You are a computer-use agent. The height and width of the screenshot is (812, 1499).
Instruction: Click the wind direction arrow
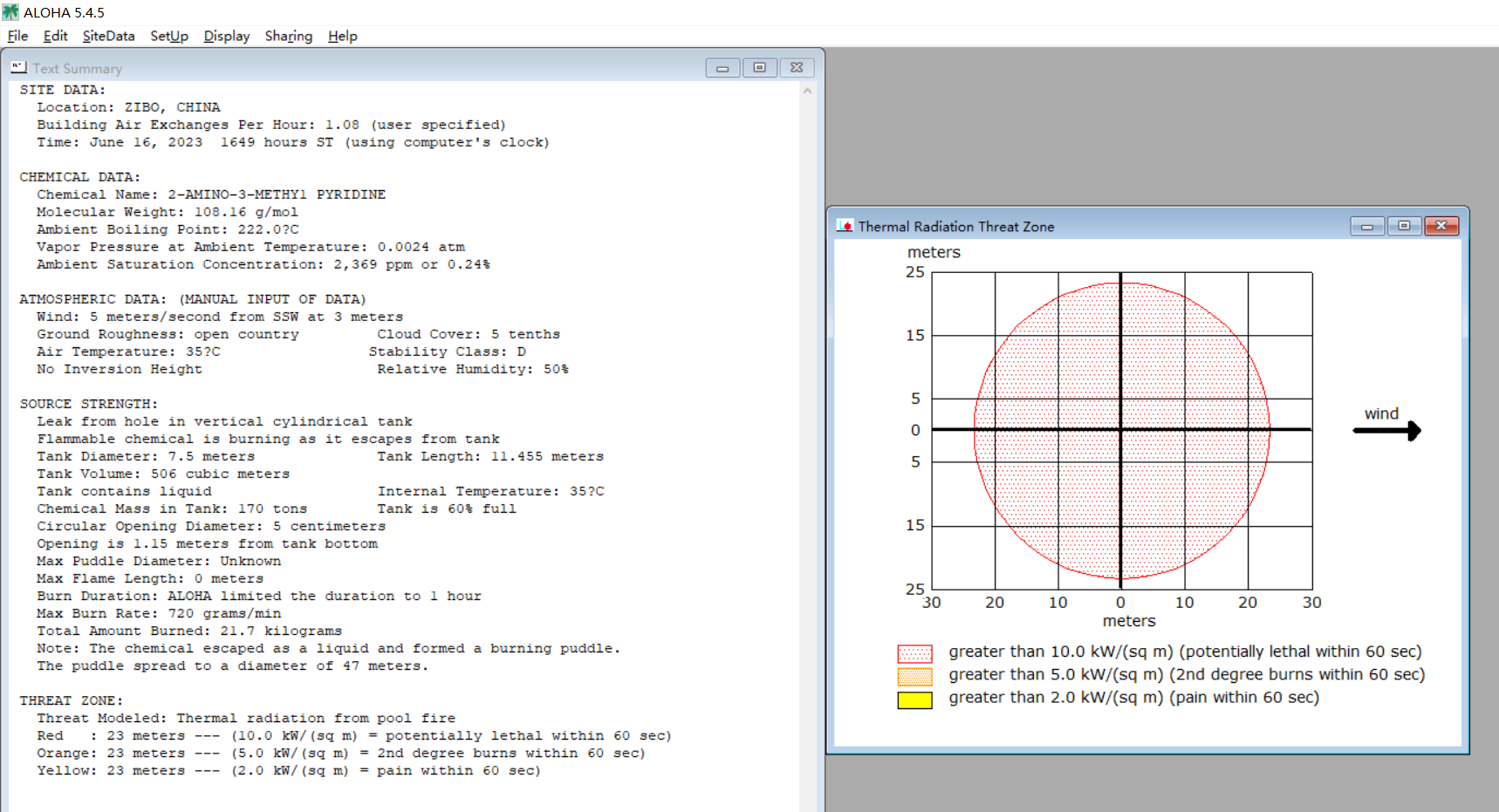coord(1387,431)
